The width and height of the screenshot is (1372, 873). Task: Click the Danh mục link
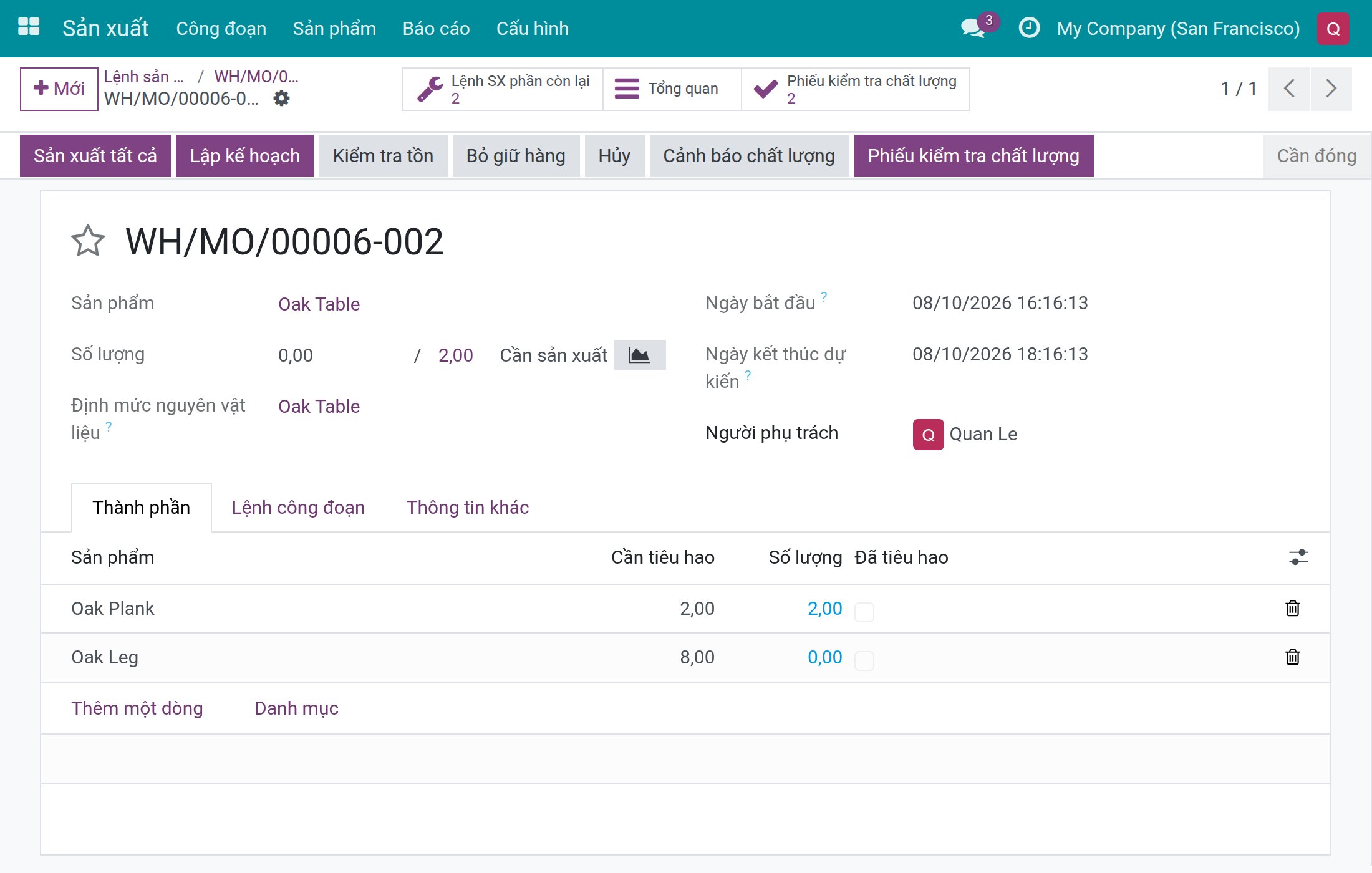click(296, 708)
